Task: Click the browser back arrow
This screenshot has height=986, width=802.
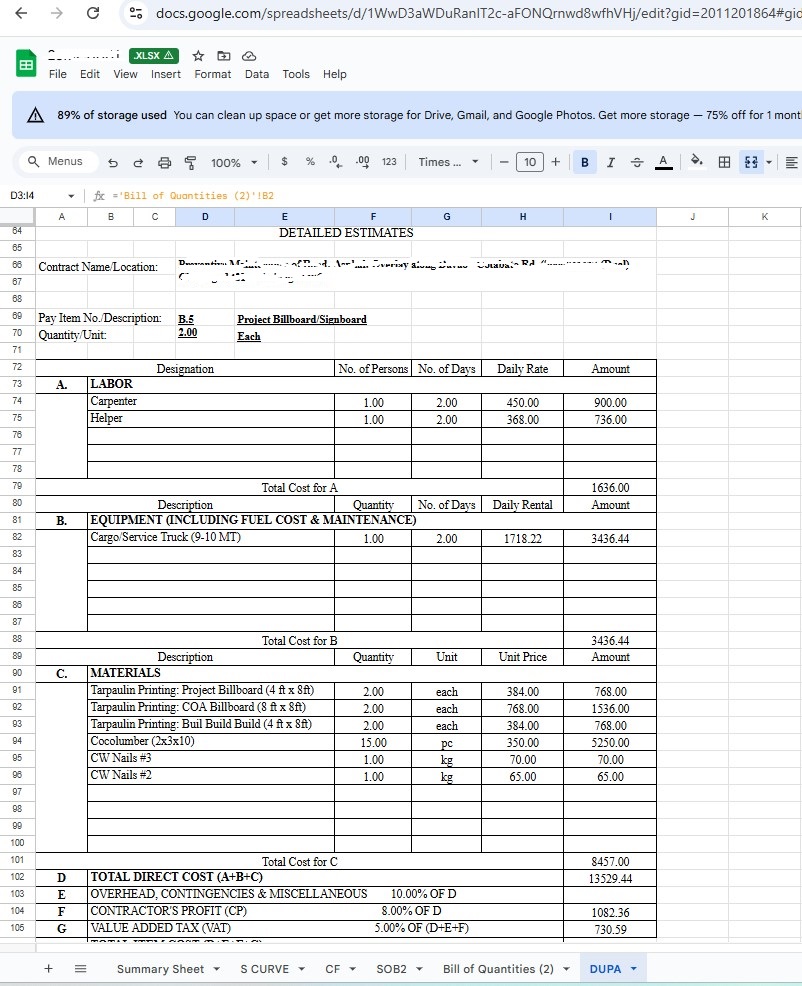Action: click(21, 13)
